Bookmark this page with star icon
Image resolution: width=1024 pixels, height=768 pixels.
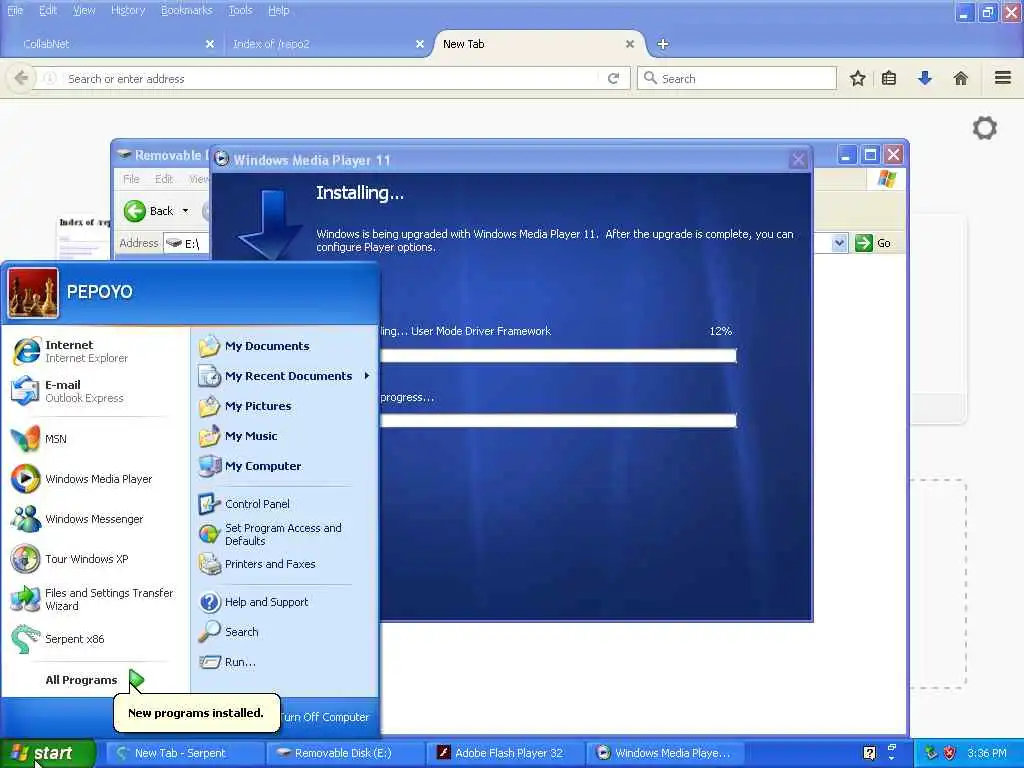[857, 78]
